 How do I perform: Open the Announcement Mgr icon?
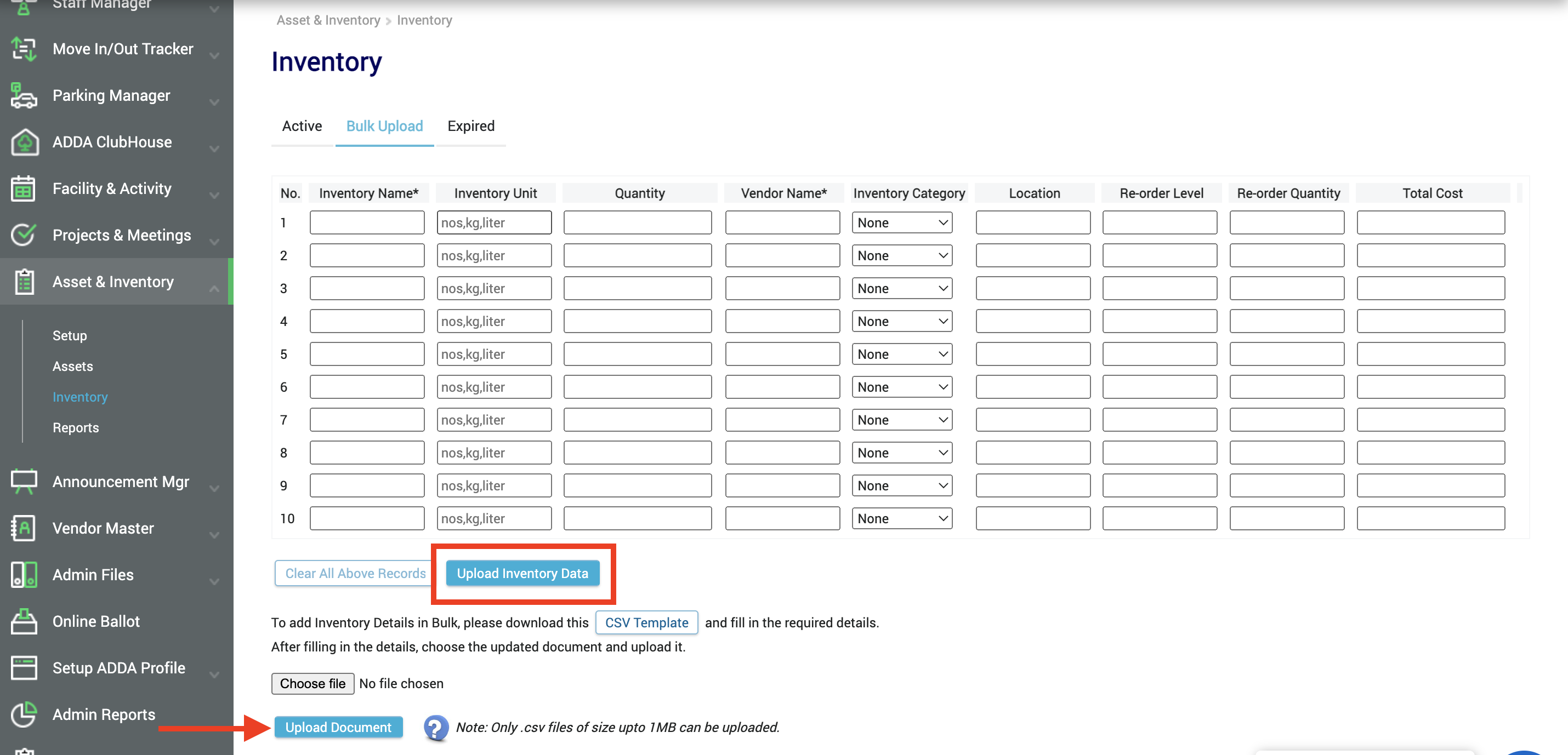point(23,481)
